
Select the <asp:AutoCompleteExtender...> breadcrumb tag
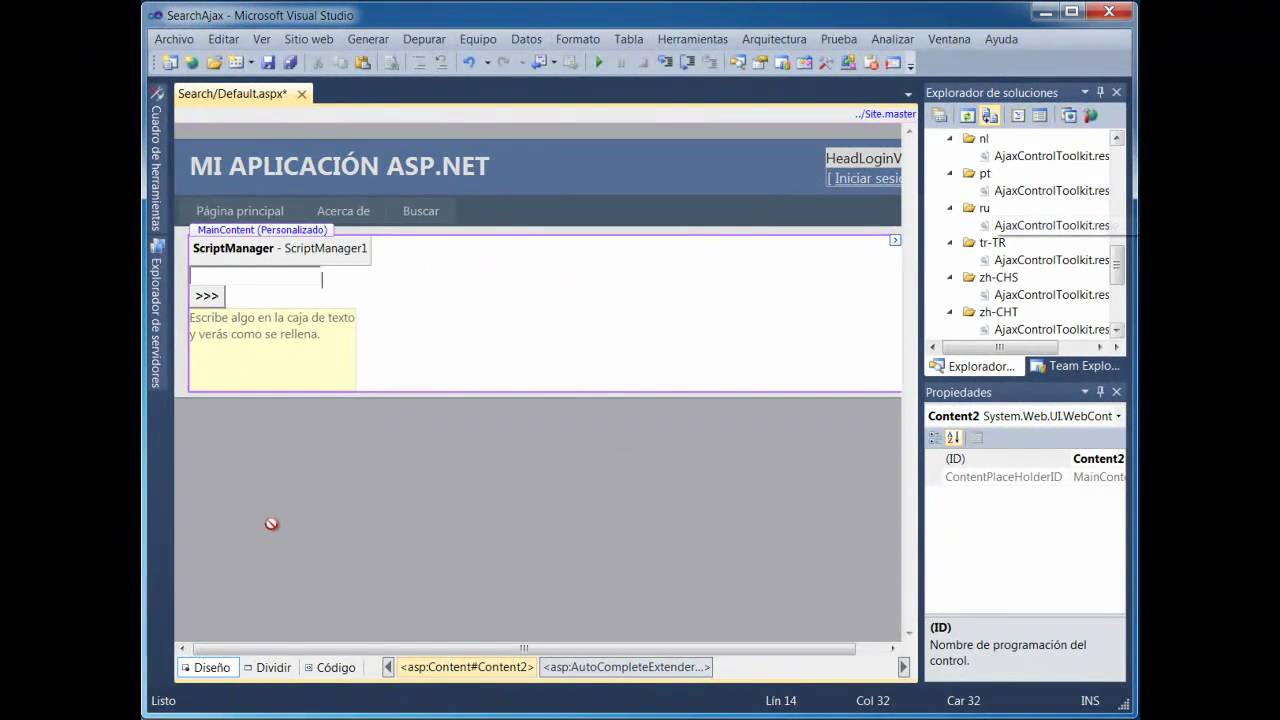click(x=627, y=667)
